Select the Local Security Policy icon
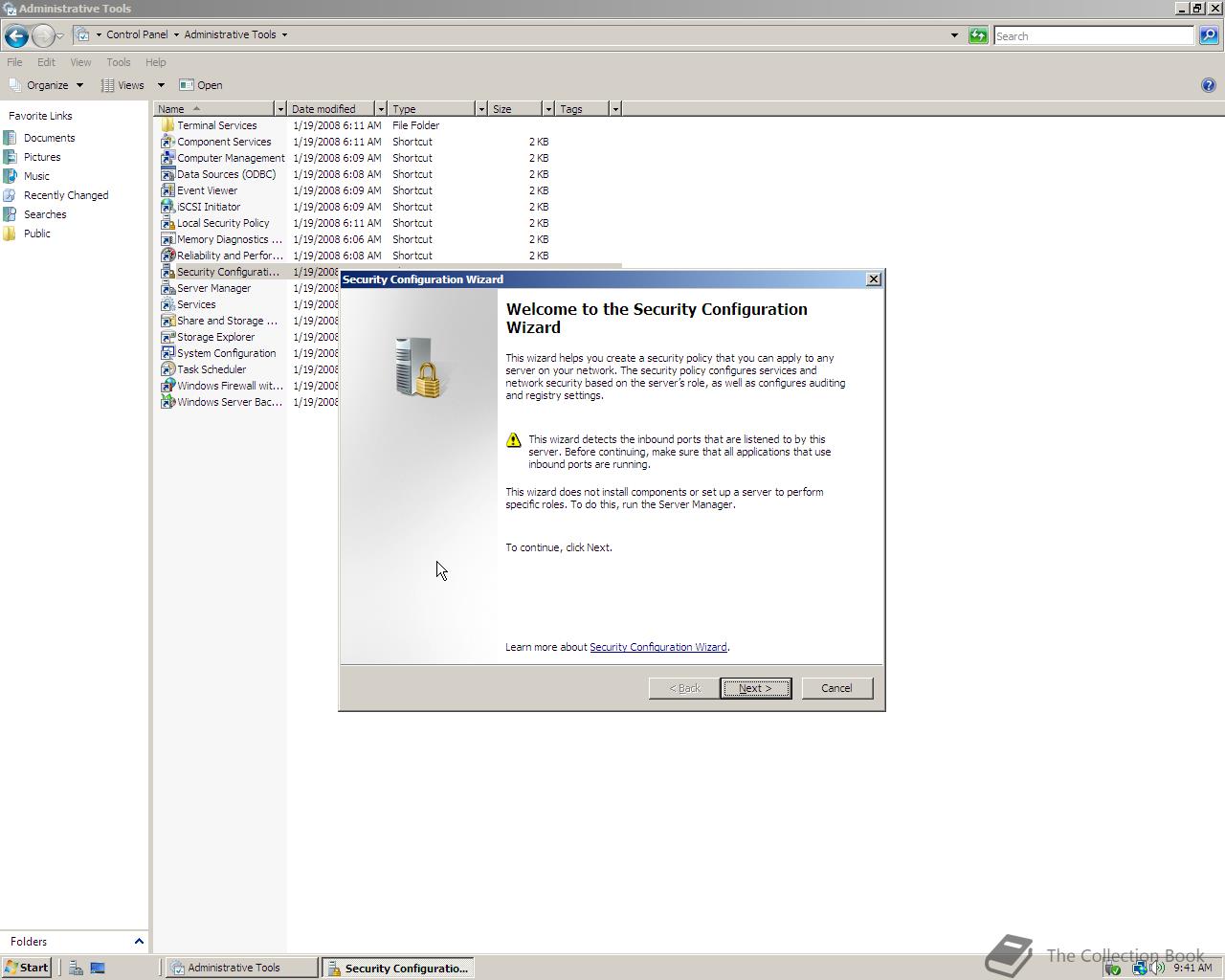 click(x=167, y=223)
